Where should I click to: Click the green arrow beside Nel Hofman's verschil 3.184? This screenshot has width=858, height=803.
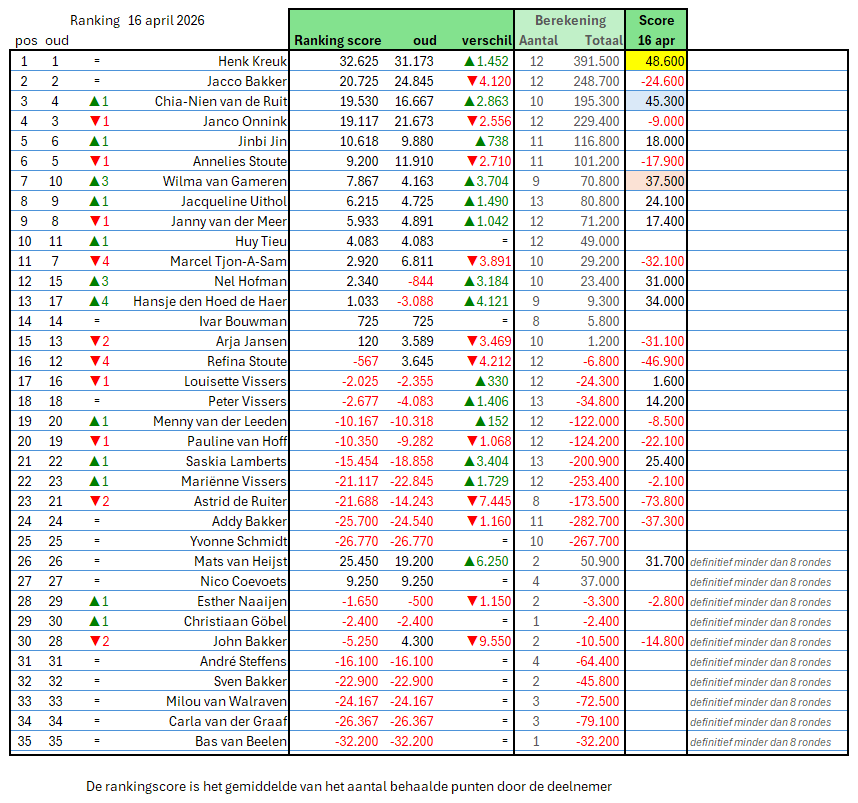point(468,281)
